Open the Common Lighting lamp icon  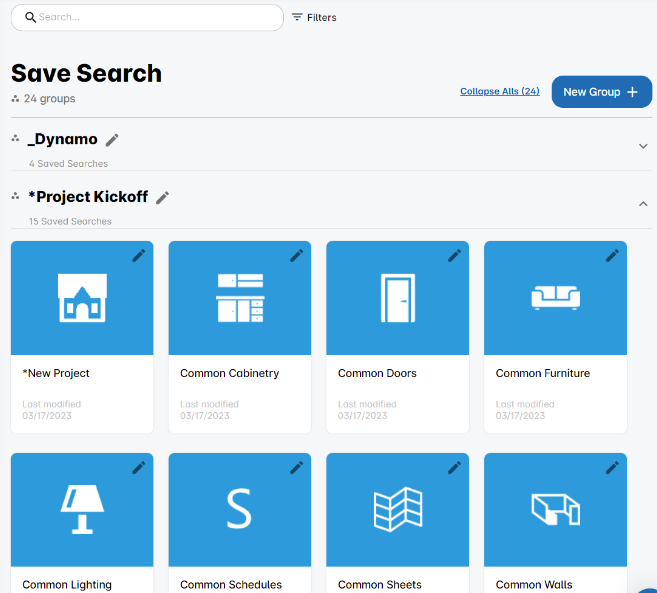(x=82, y=509)
